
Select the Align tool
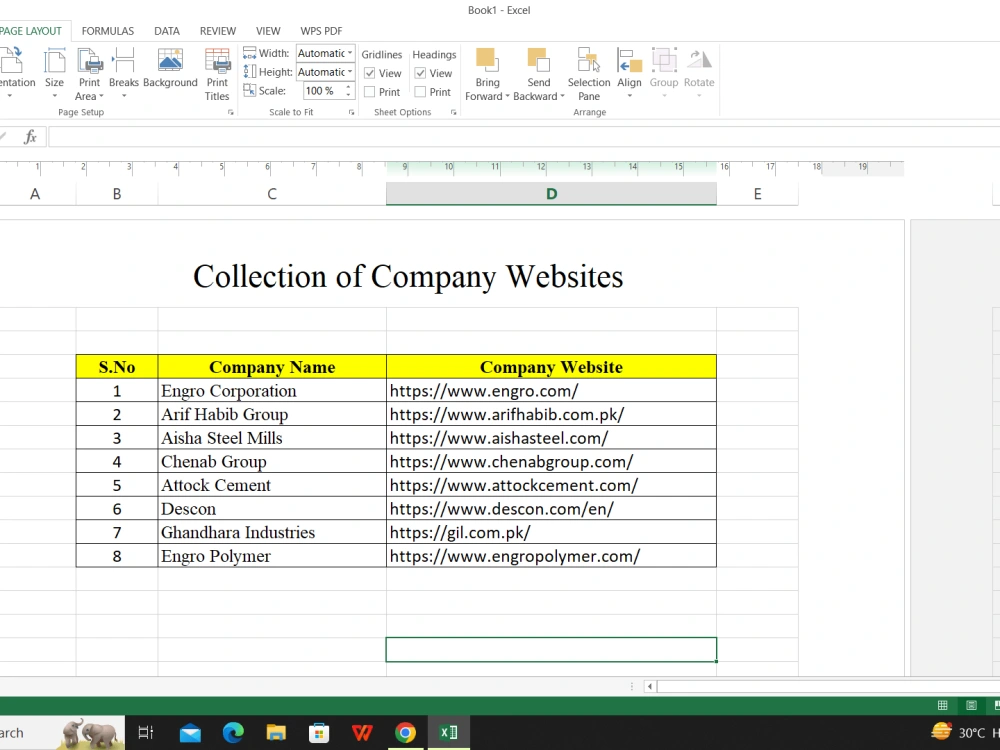[629, 70]
